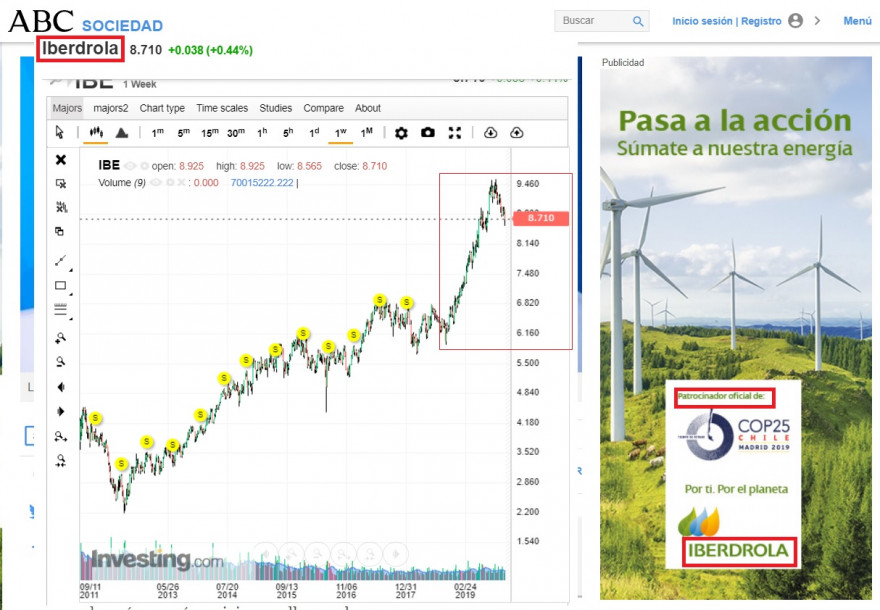Open the settings cog next to IBE label
Image resolution: width=880 pixels, height=610 pixels.
click(x=144, y=166)
